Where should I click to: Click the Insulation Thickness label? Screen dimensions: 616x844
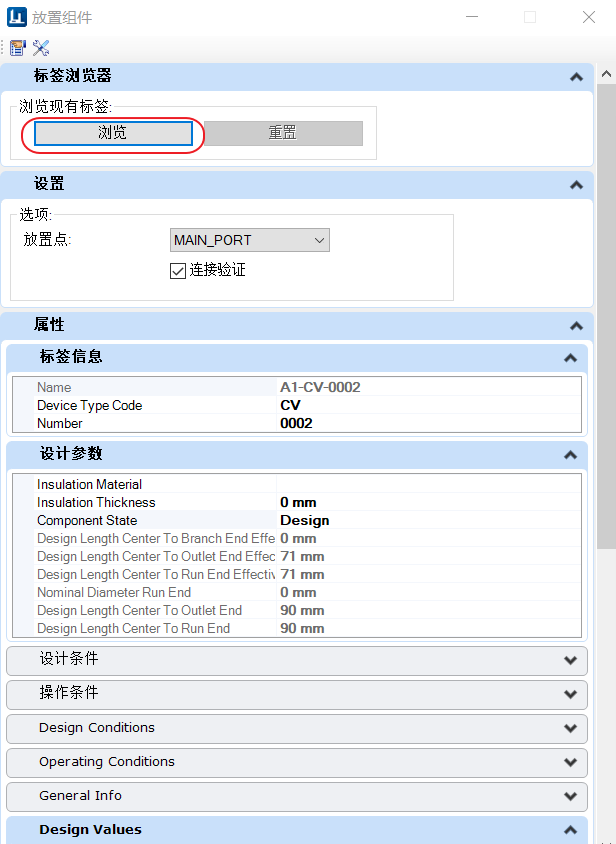coord(96,502)
